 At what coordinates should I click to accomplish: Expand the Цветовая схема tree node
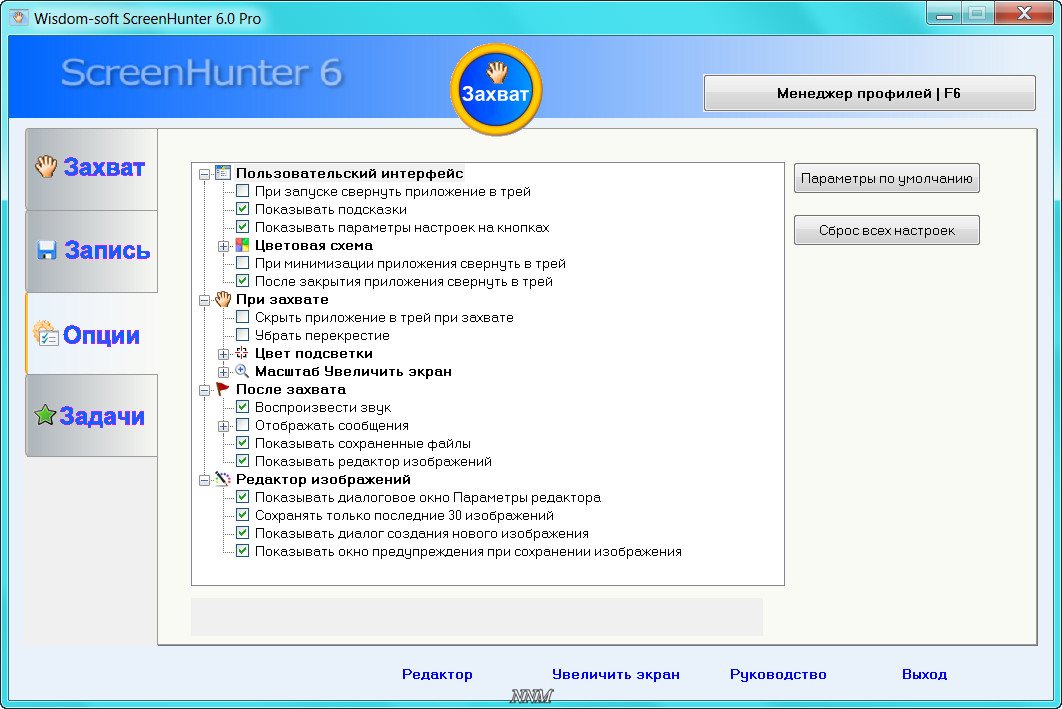click(224, 245)
